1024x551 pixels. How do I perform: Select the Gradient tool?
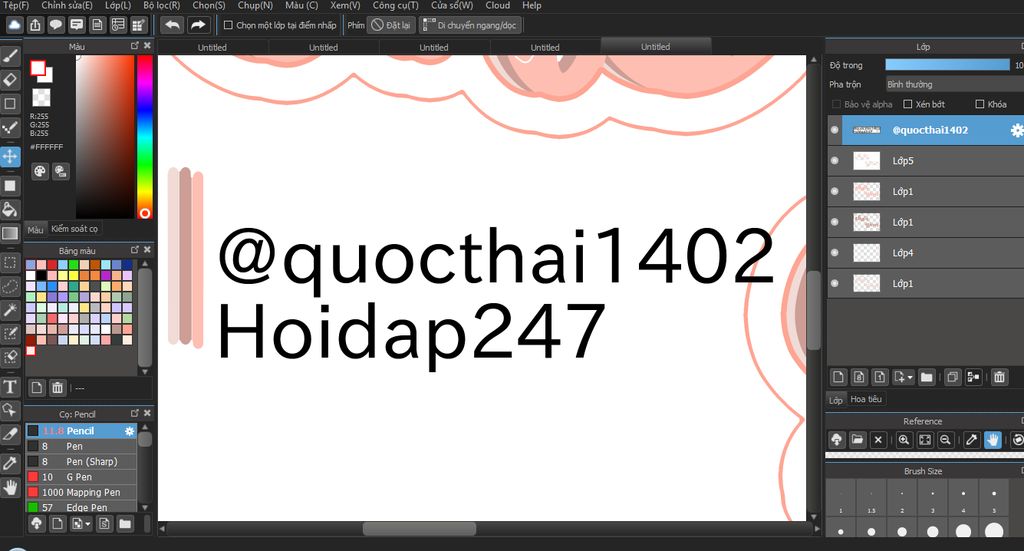(10, 233)
